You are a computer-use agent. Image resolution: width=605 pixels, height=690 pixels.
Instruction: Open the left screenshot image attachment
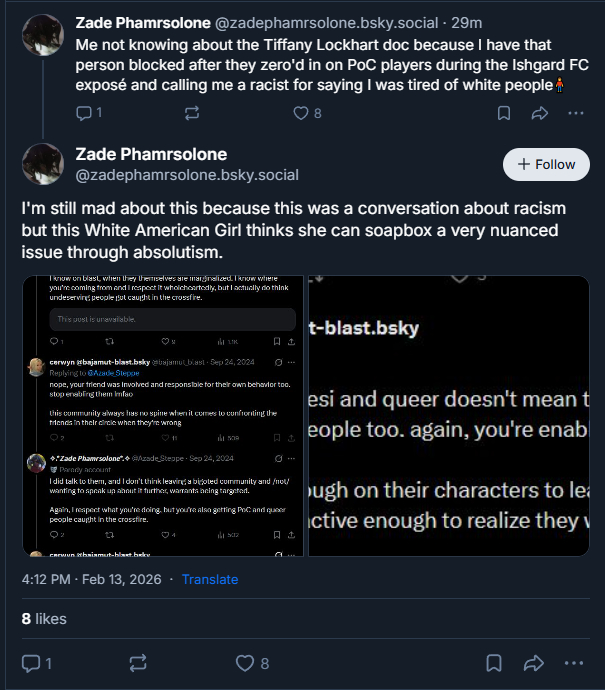164,415
